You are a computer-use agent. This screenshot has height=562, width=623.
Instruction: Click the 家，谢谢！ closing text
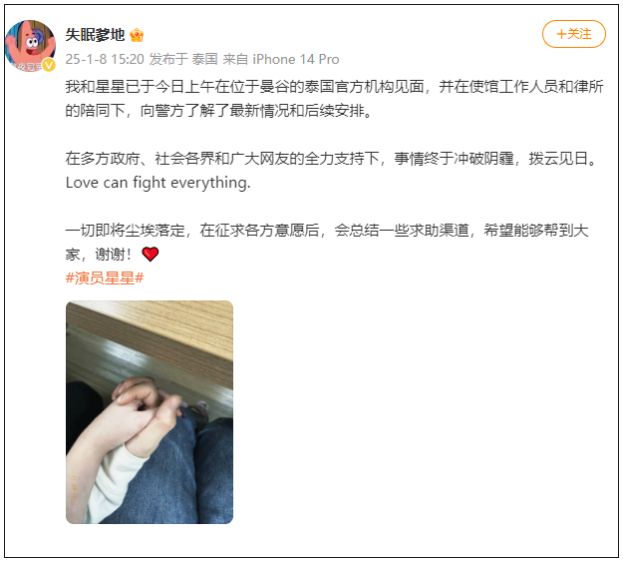coord(98,254)
